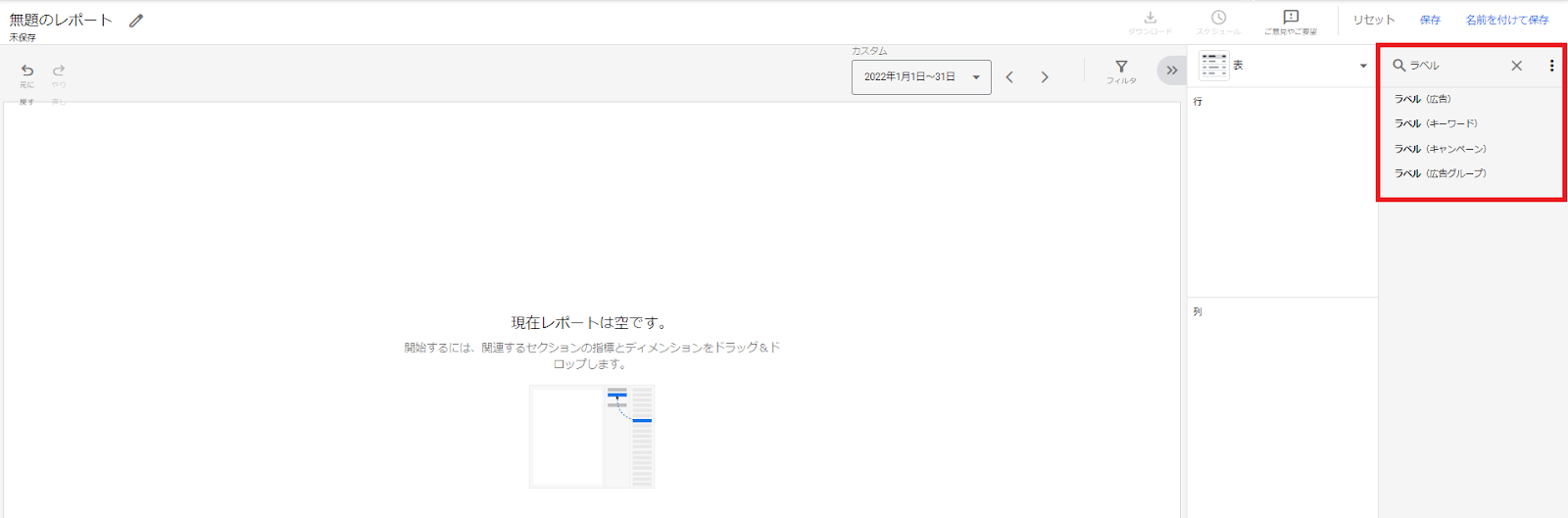Select ラベル (広告) from the list
Viewport: 1568px width, 518px height.
click(x=1423, y=99)
